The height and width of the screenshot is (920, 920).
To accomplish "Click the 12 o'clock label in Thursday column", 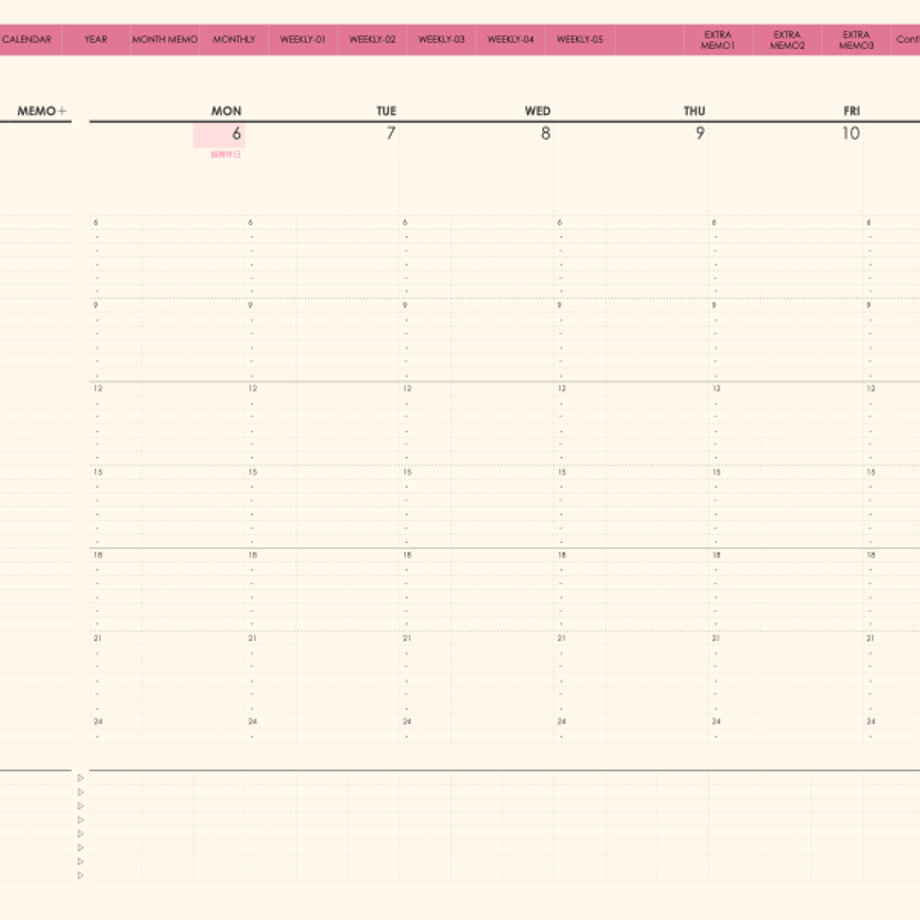I will (562, 388).
